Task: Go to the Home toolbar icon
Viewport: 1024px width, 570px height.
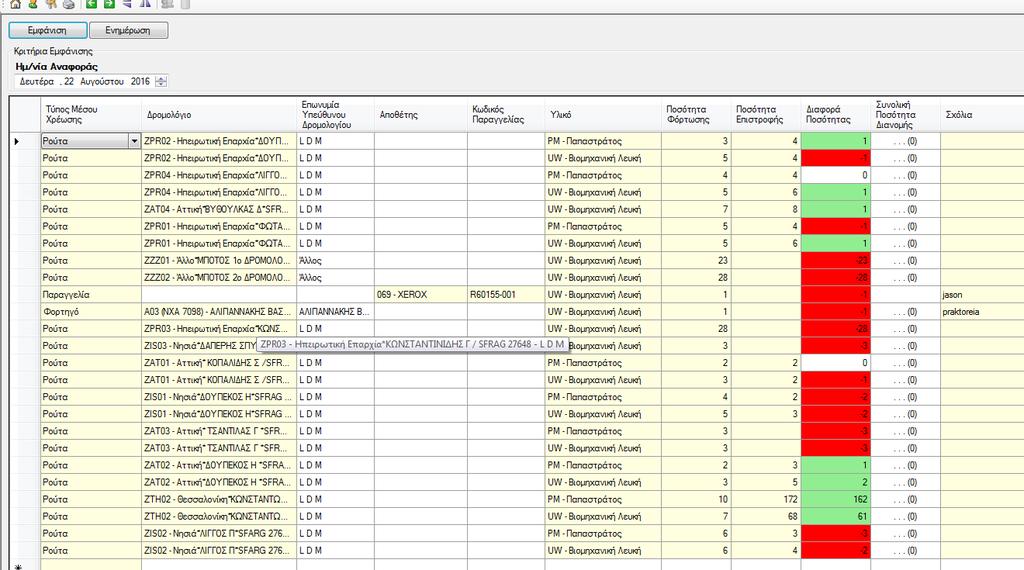Action: [15, 3]
